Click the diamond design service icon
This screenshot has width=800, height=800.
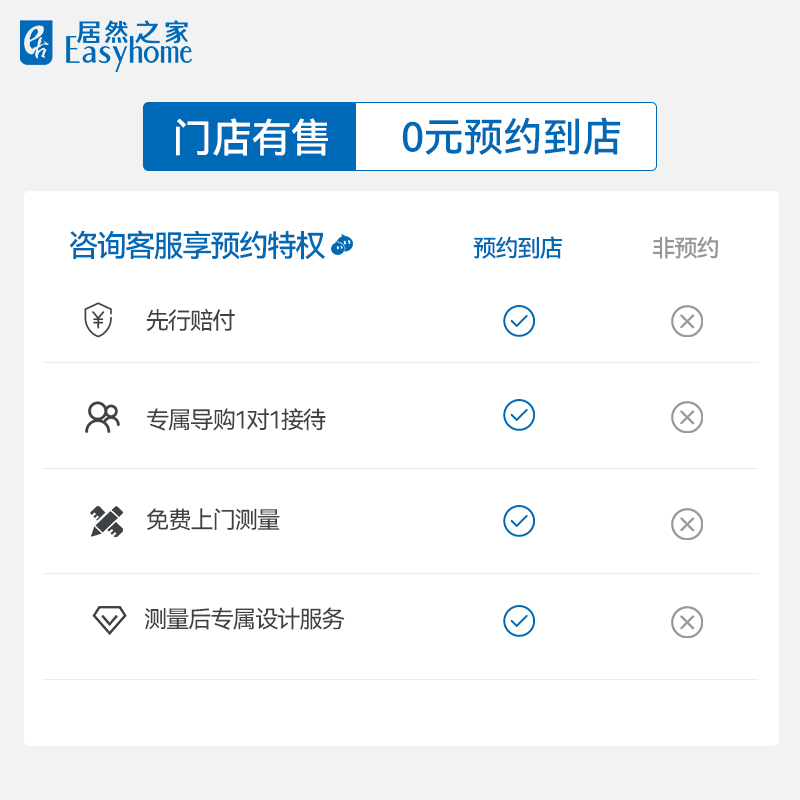click(109, 620)
